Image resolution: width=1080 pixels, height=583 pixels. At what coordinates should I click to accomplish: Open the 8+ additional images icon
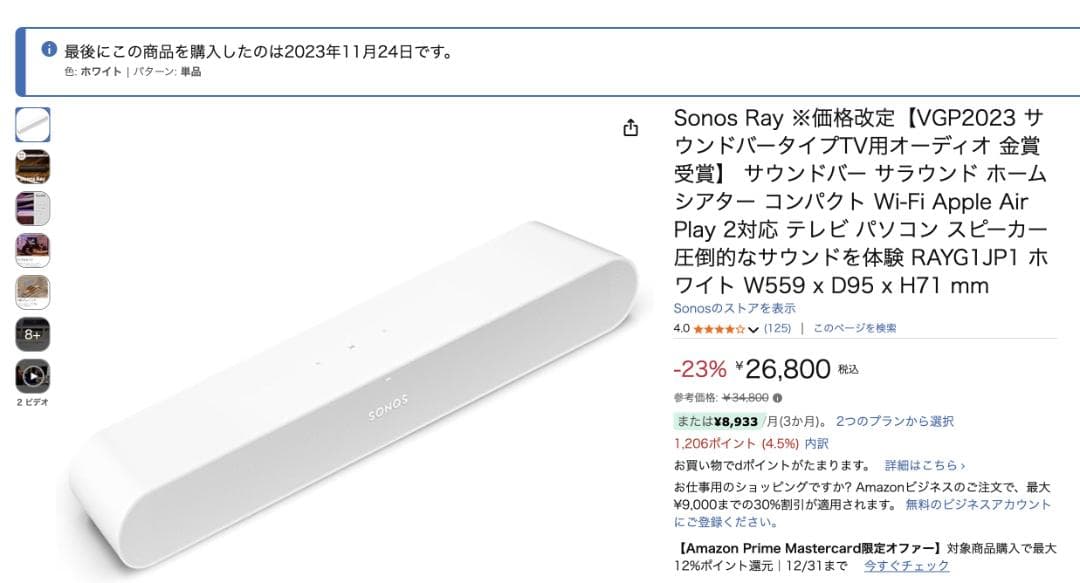tap(33, 333)
